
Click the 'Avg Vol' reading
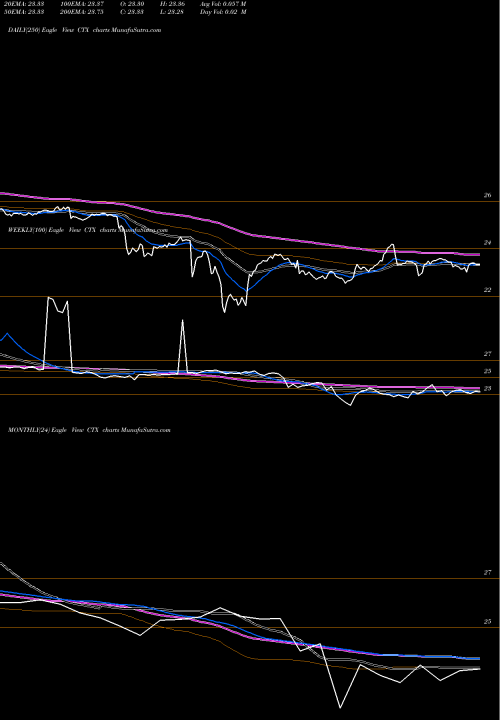tap(223, 4)
